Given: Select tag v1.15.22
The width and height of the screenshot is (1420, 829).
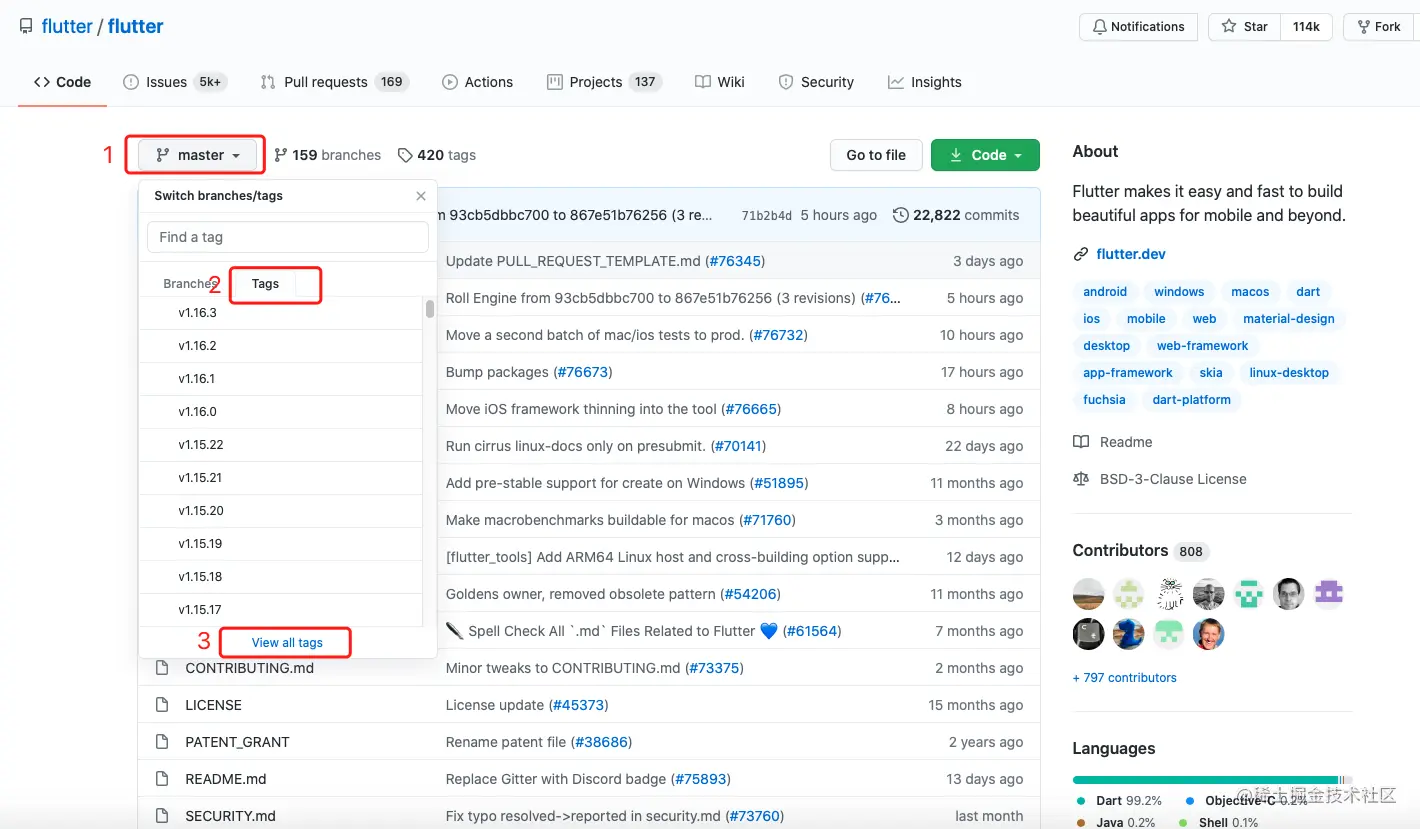Looking at the screenshot, I should [x=280, y=445].
